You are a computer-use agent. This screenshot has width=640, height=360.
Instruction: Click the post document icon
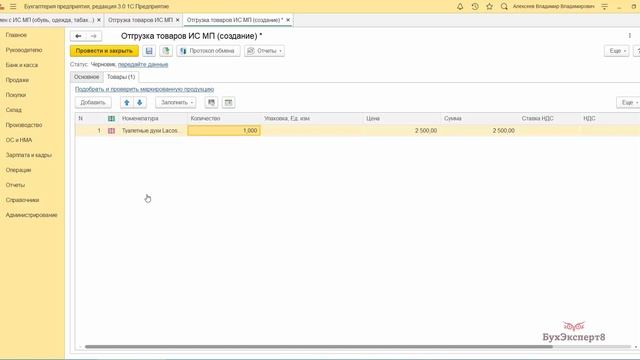(x=166, y=51)
